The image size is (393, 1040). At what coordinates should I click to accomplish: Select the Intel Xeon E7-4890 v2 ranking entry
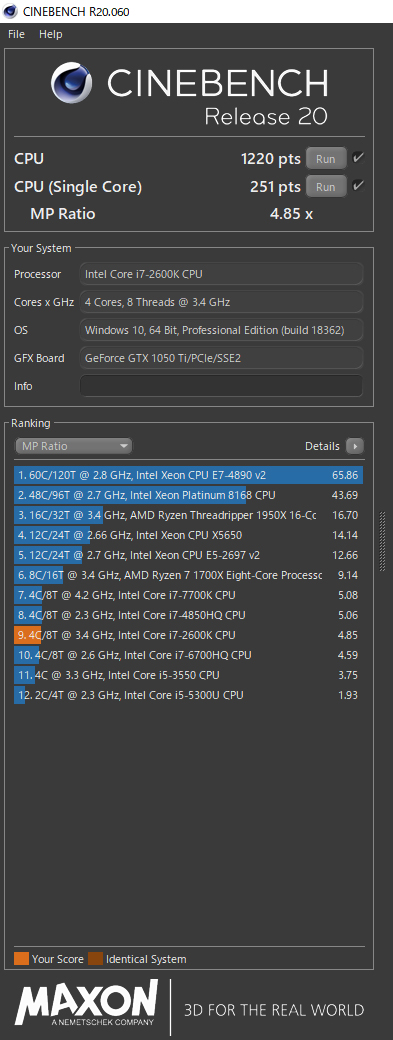[x=188, y=475]
